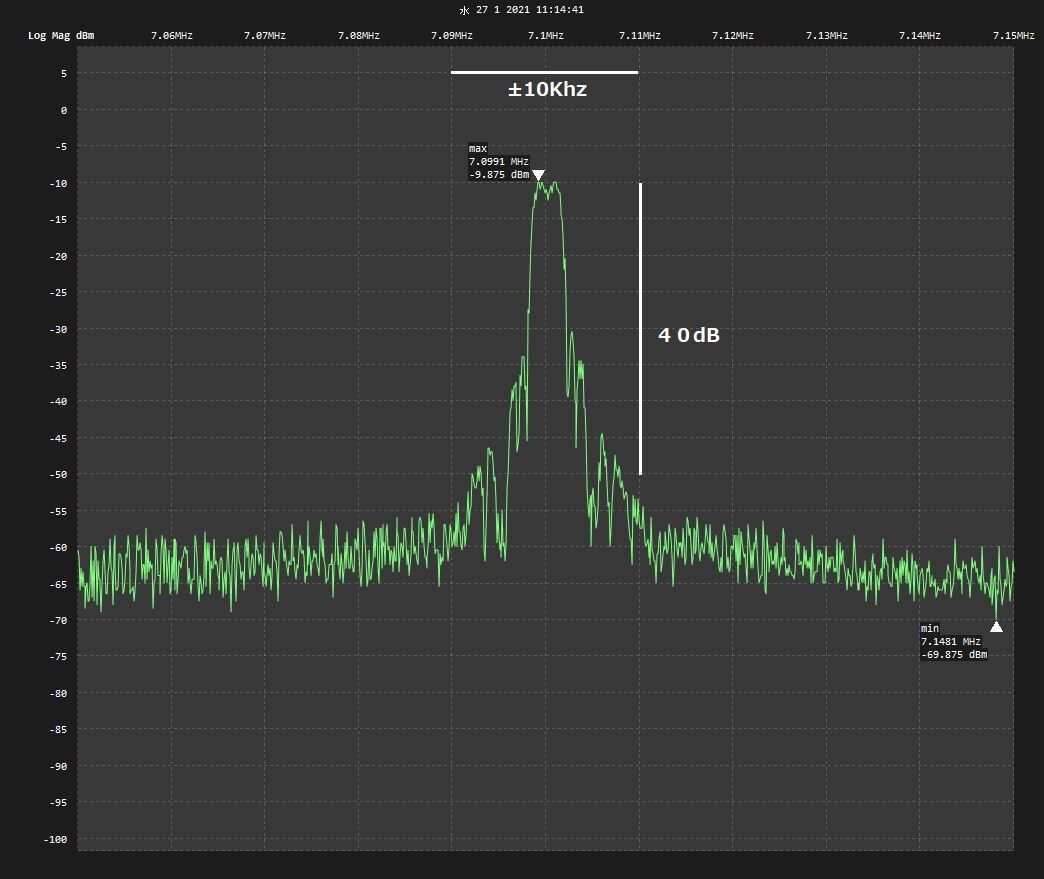
Task: Click the '-70' dBm level axis label
Action: 59,620
